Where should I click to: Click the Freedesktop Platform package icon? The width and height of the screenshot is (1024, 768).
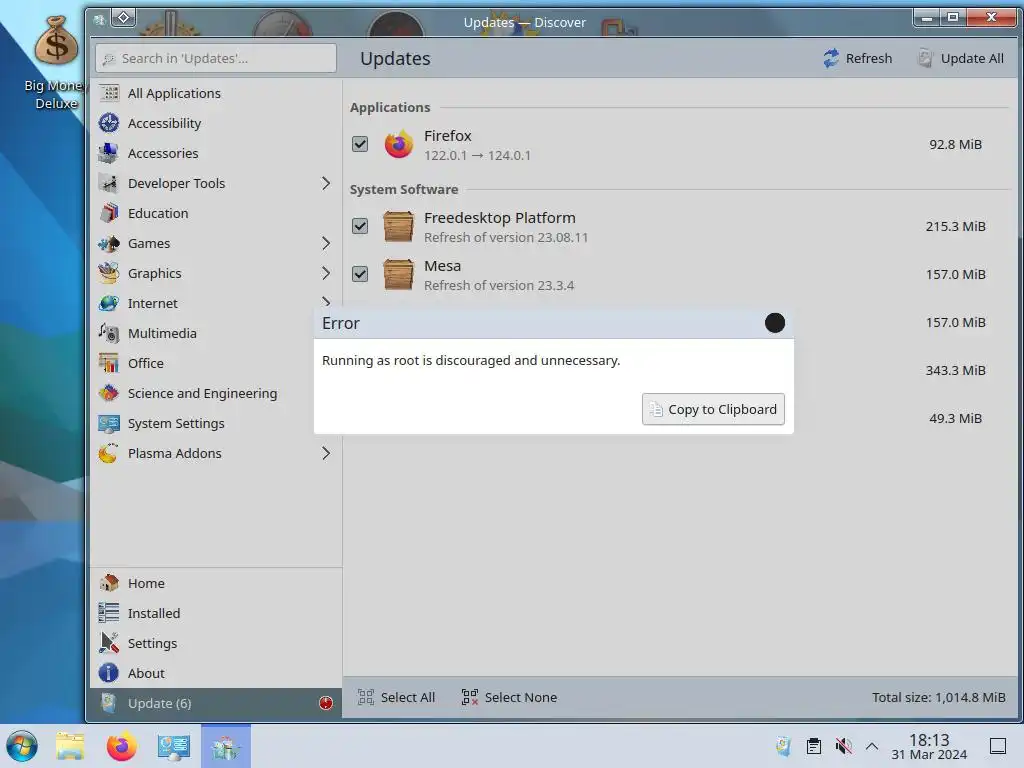point(398,227)
